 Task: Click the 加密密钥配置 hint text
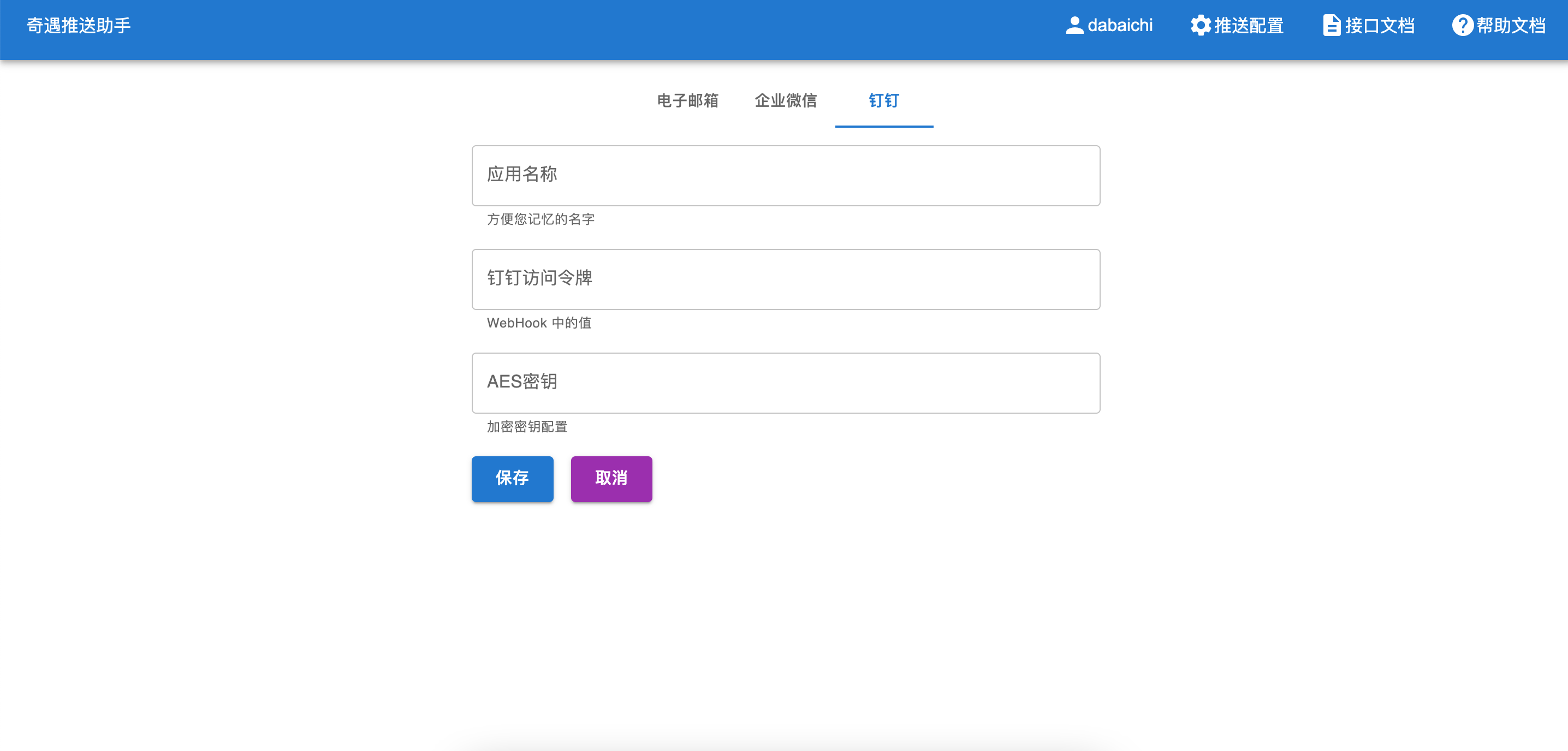pyautogui.click(x=527, y=427)
